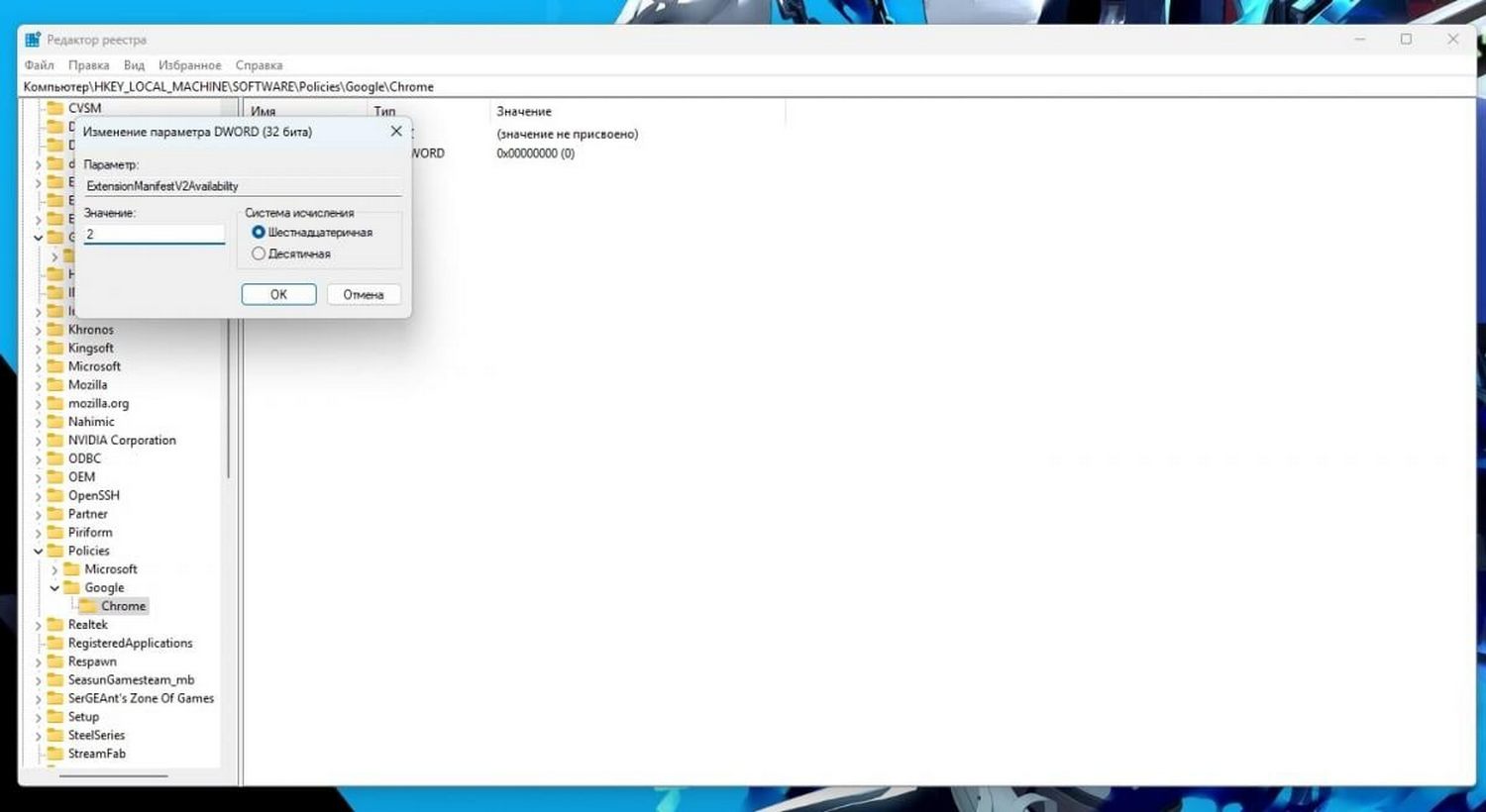The height and width of the screenshot is (812, 1486).
Task: Click the Realtek folder icon
Action: point(55,625)
